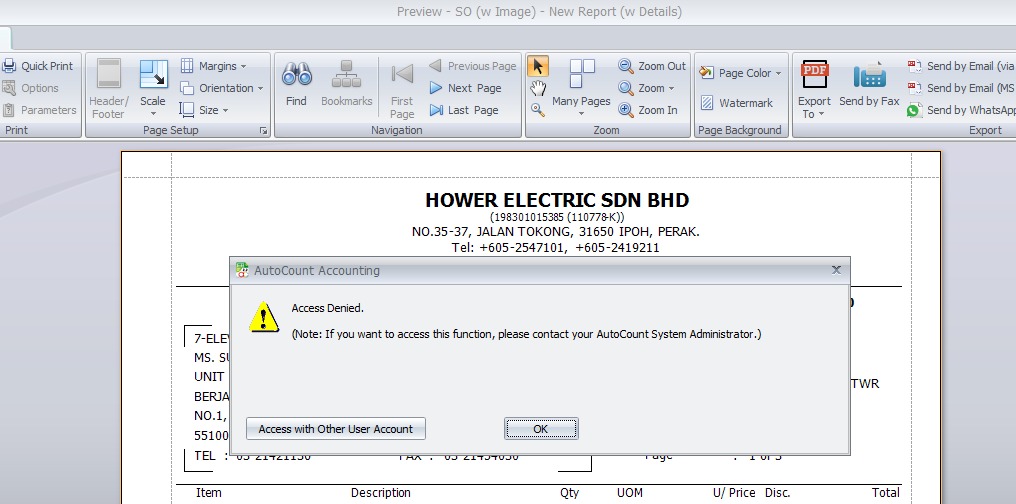The width and height of the screenshot is (1016, 504).
Task: Click Zoom Out
Action: pyautogui.click(x=652, y=66)
